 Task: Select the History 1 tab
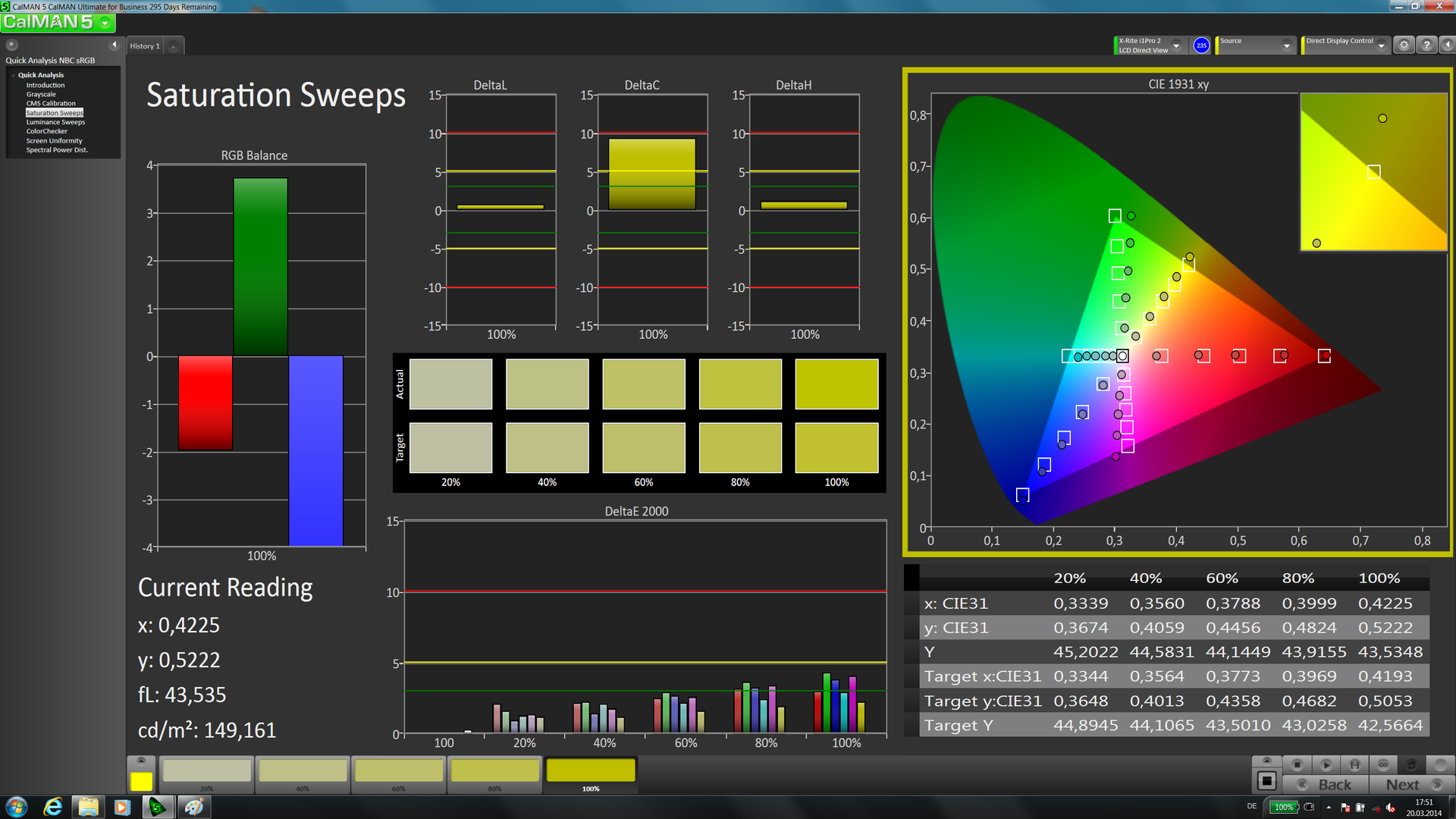click(145, 46)
